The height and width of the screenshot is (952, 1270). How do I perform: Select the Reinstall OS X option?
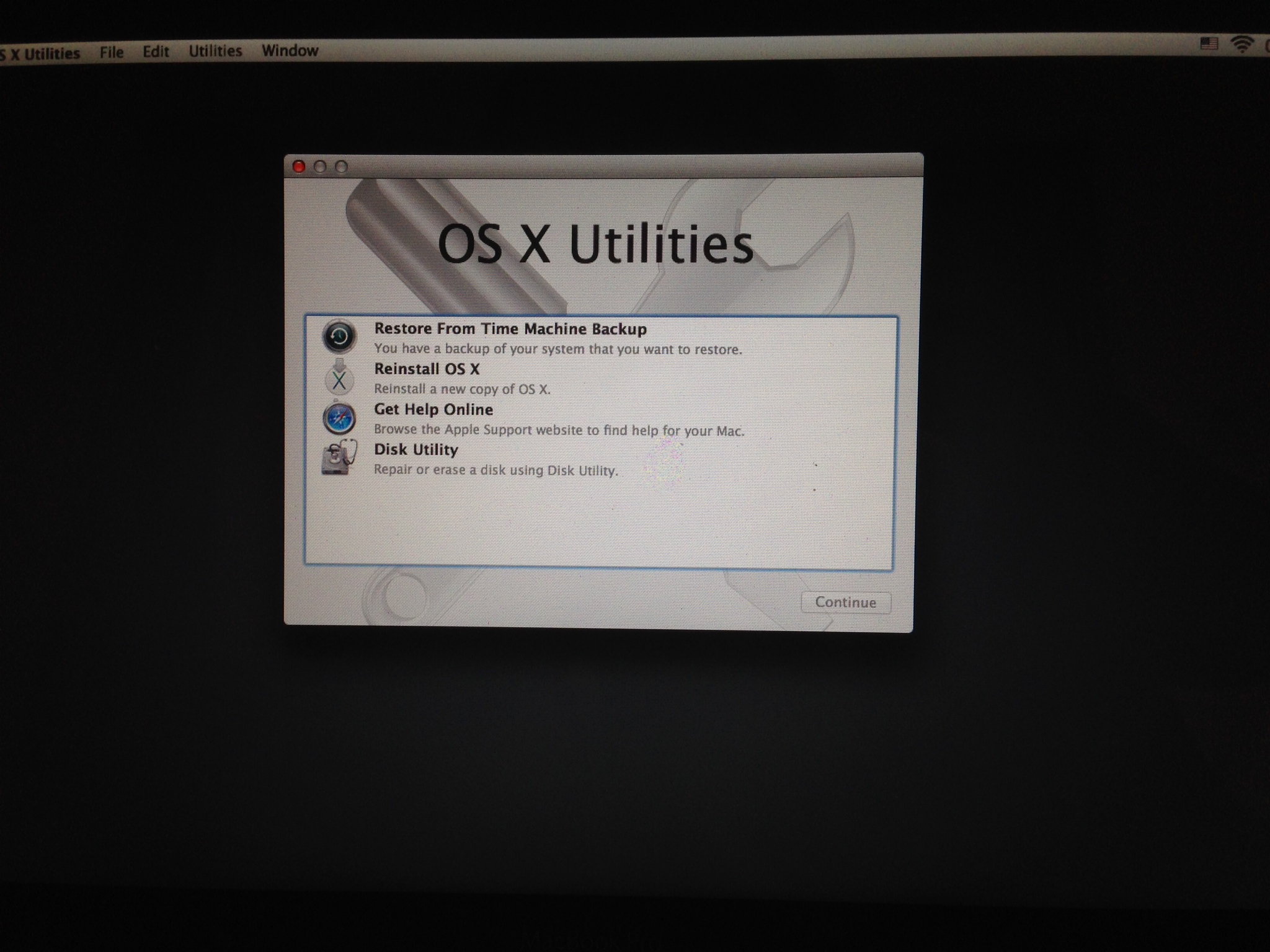point(427,369)
